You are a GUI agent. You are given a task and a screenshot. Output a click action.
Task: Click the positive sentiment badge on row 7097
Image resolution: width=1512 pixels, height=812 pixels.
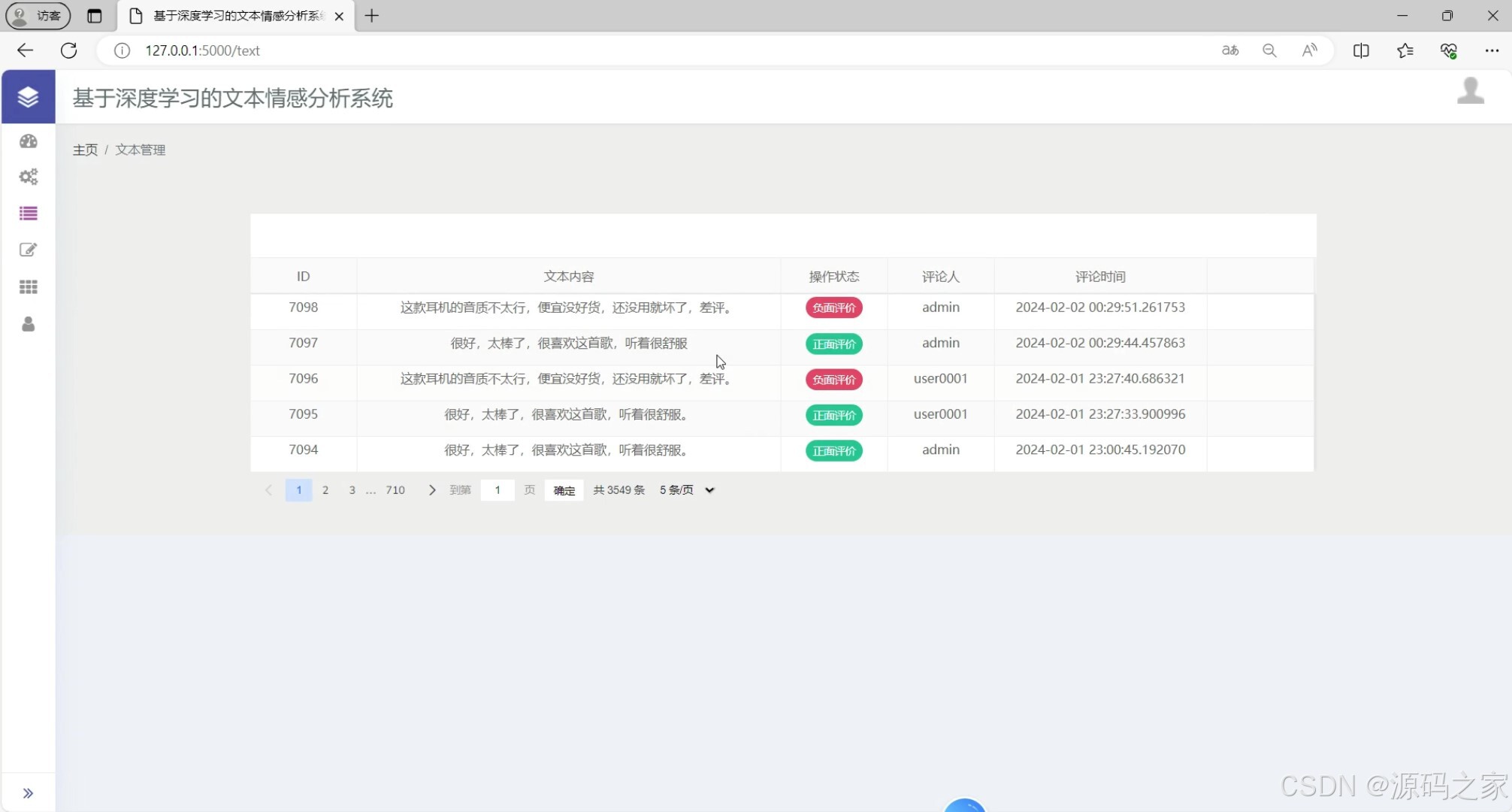pos(833,344)
